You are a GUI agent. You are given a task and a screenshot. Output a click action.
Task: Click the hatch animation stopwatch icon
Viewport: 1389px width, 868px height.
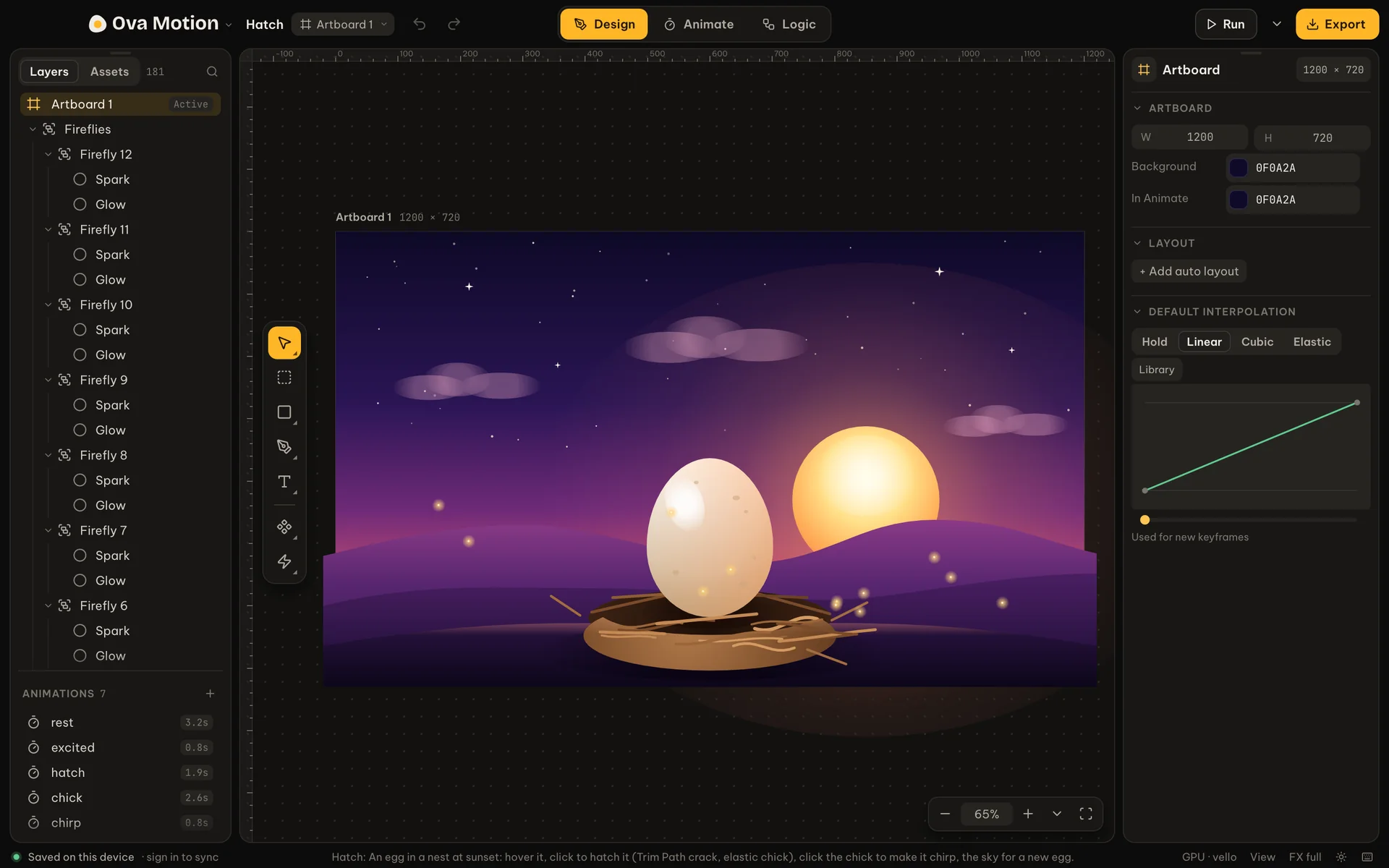(33, 773)
